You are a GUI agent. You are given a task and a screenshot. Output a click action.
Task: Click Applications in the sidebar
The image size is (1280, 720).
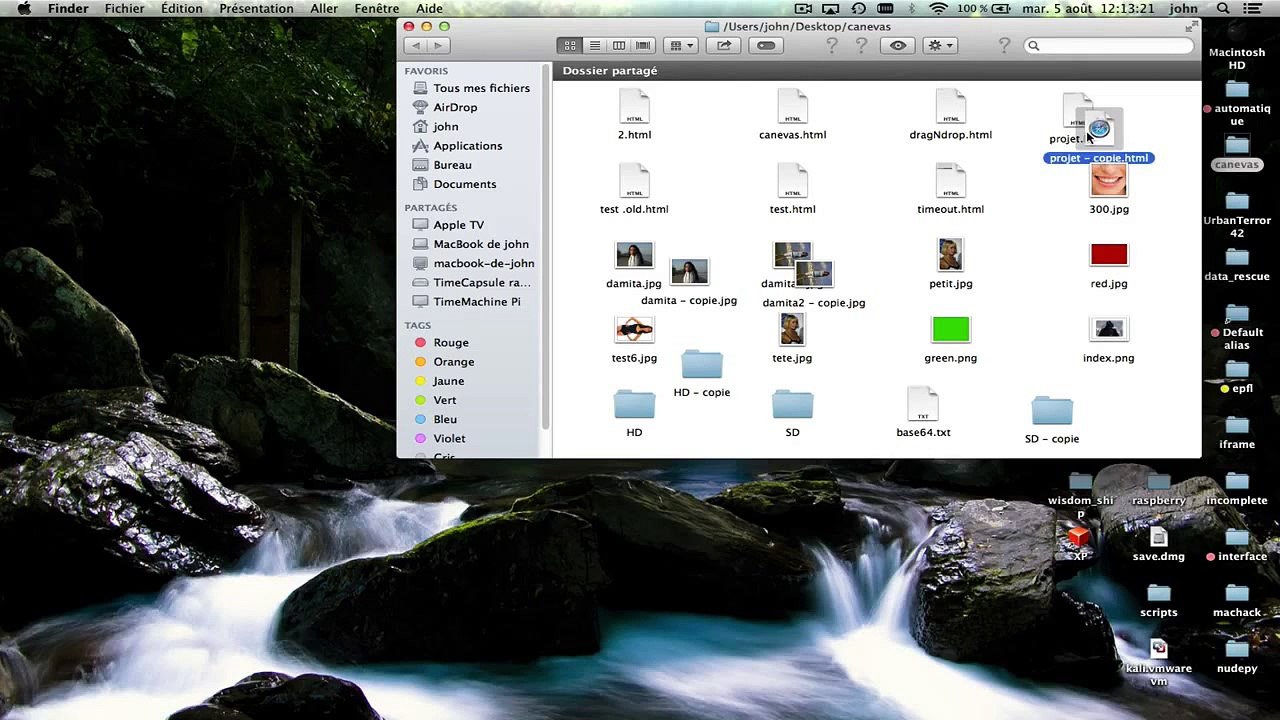coord(467,146)
